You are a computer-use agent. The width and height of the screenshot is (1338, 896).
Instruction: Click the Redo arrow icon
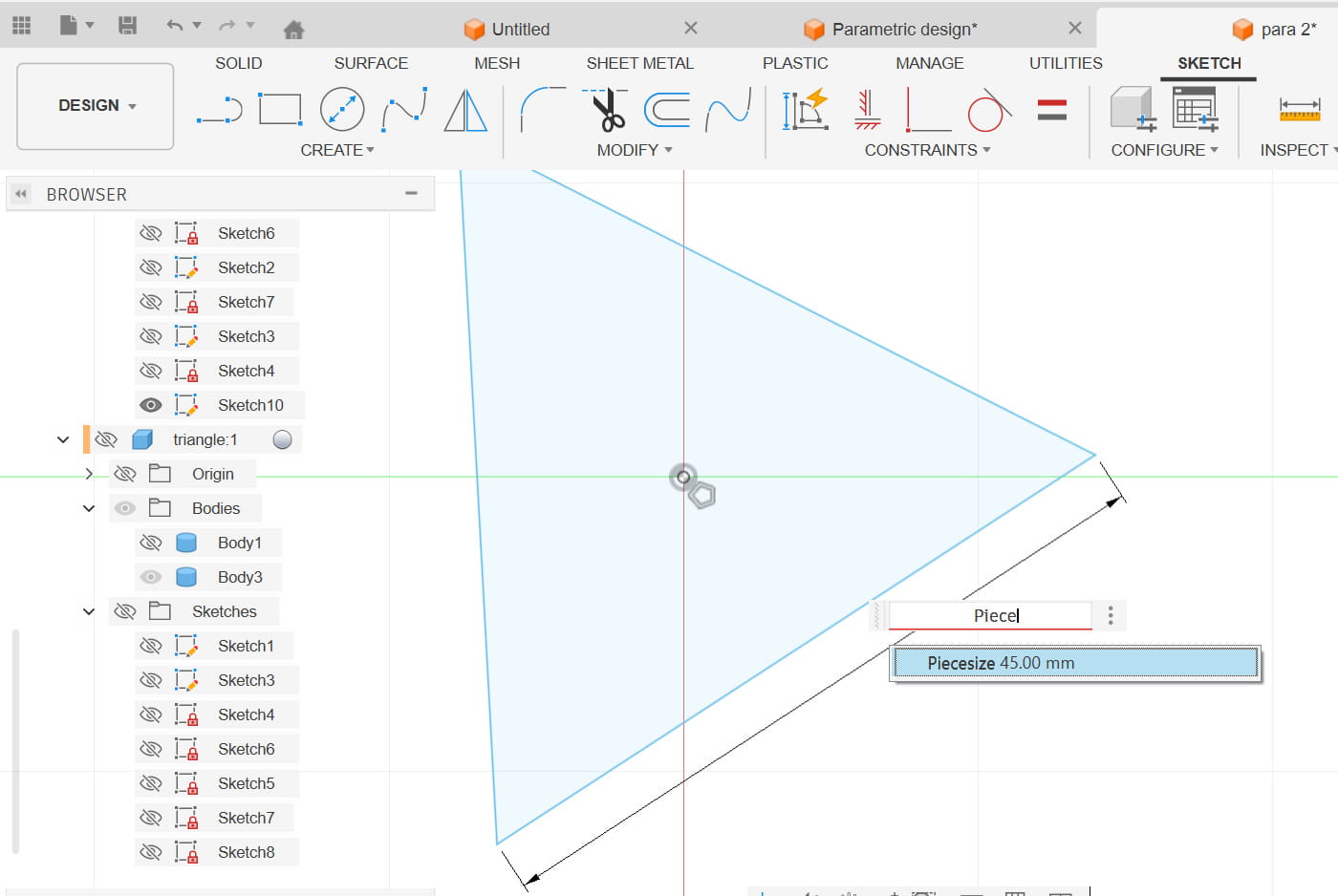pos(227,26)
